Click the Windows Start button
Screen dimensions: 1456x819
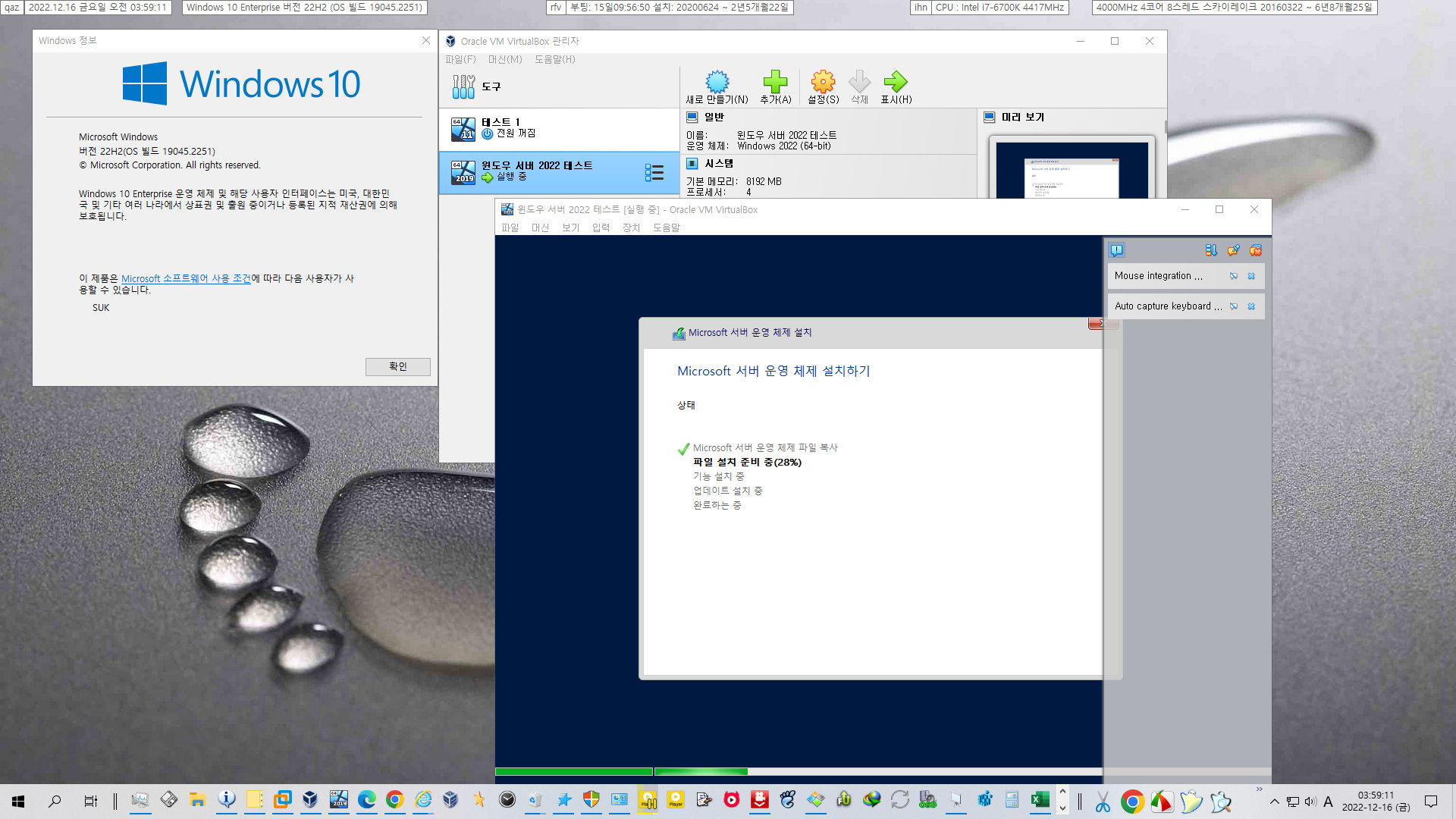click(18, 801)
